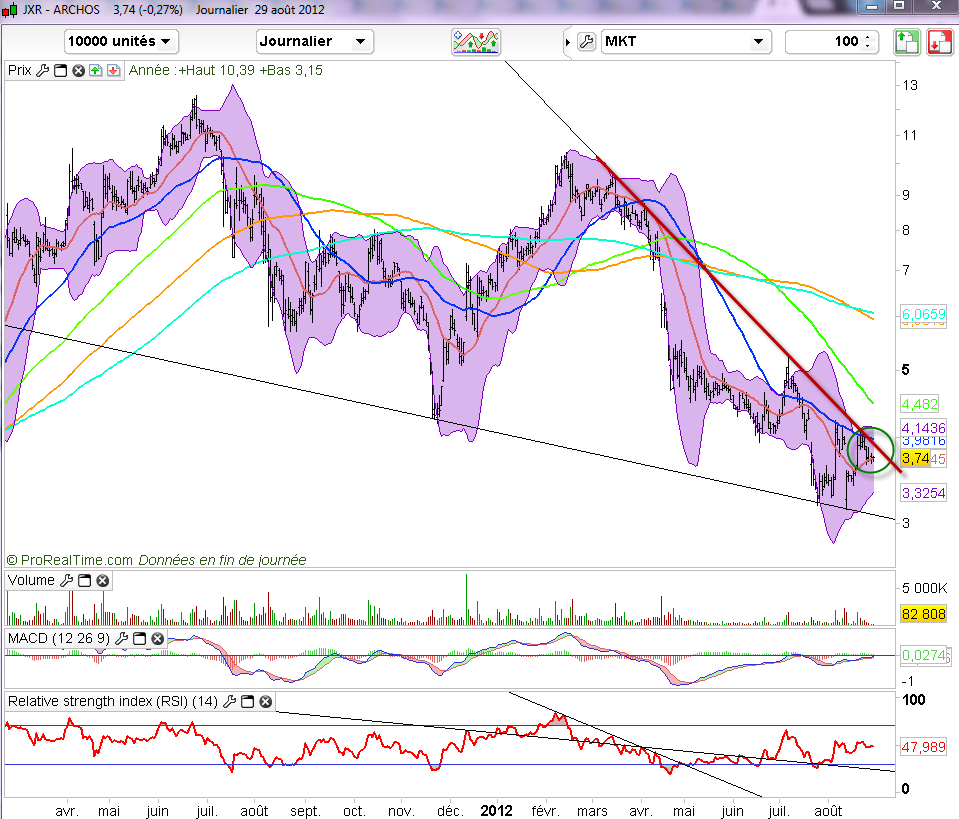Click the green buy order icon
Image resolution: width=959 pixels, height=819 pixels.
click(906, 42)
